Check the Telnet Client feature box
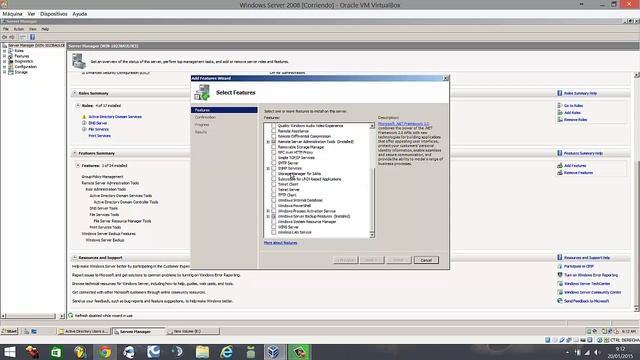Viewport: 640px width, 360px height. point(274,184)
